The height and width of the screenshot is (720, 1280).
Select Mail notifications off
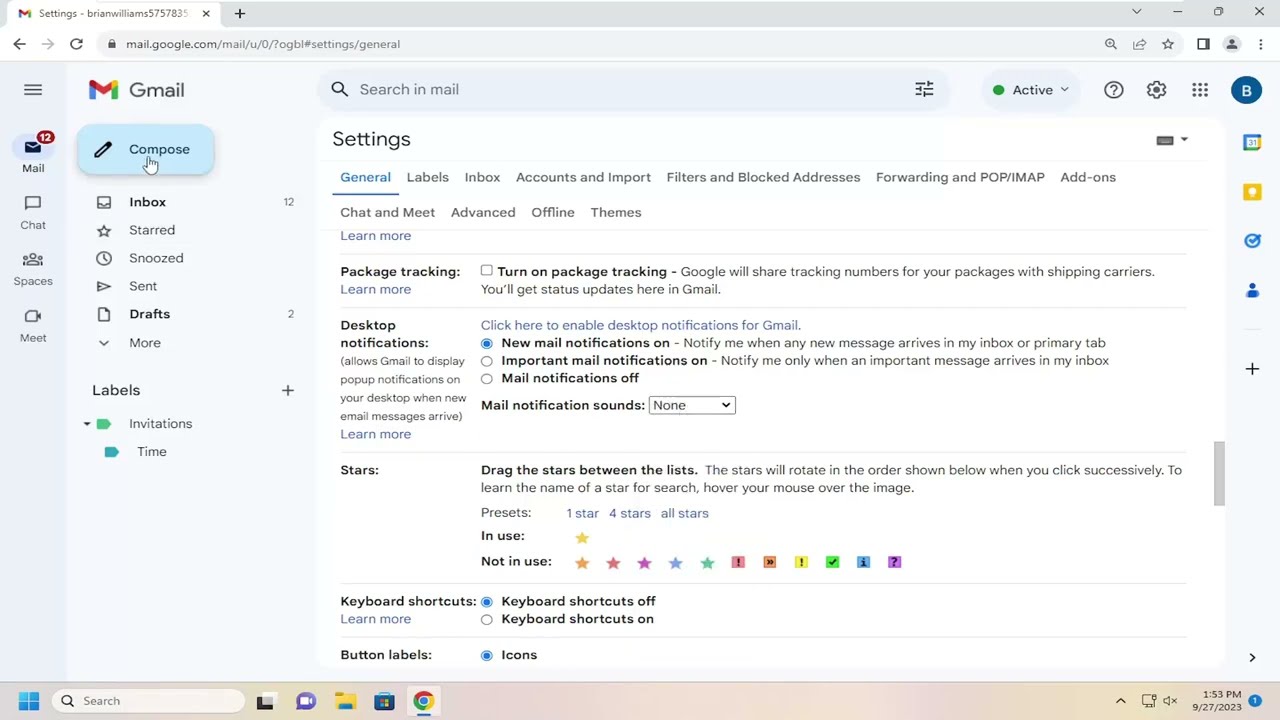point(487,379)
